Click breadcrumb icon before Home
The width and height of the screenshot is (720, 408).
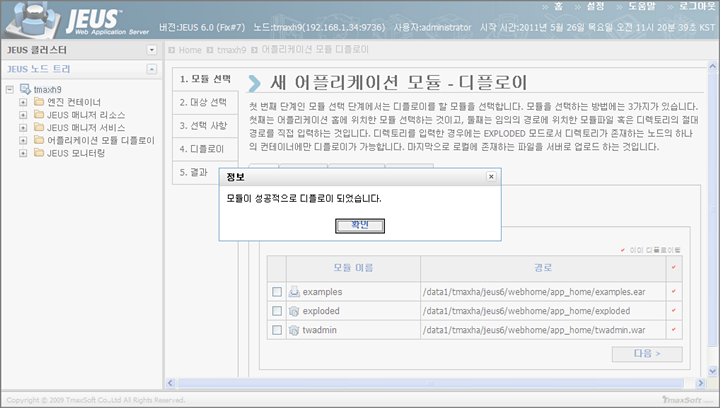pos(172,50)
